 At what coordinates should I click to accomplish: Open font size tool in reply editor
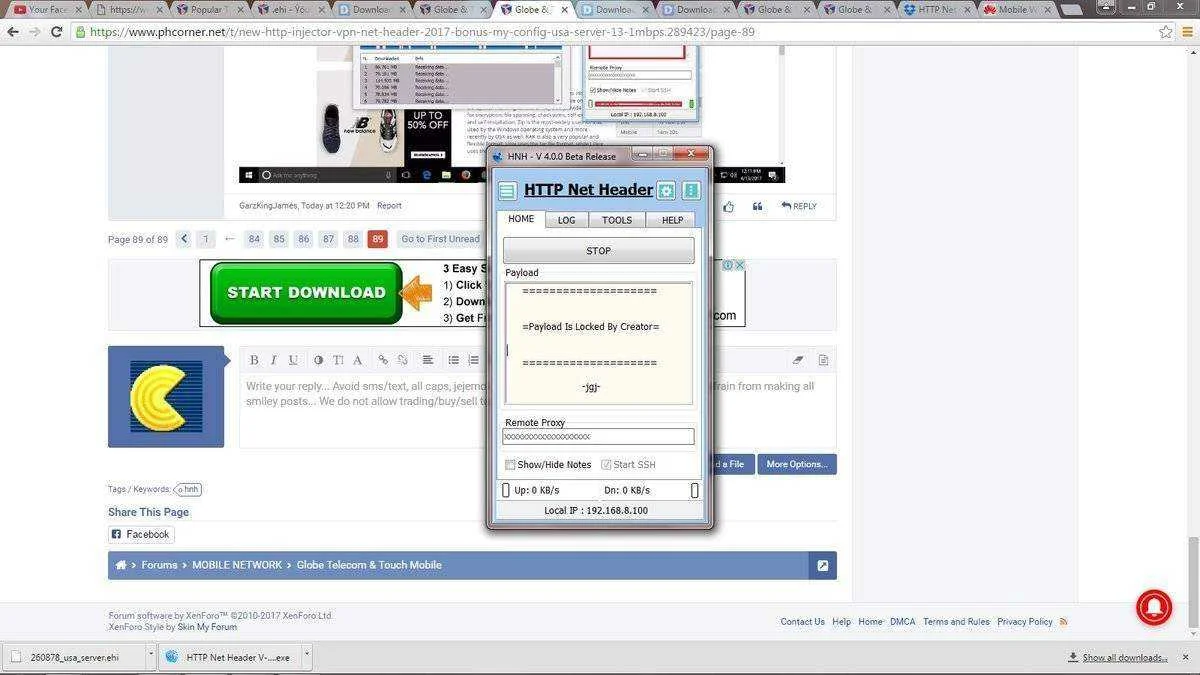[x=338, y=360]
